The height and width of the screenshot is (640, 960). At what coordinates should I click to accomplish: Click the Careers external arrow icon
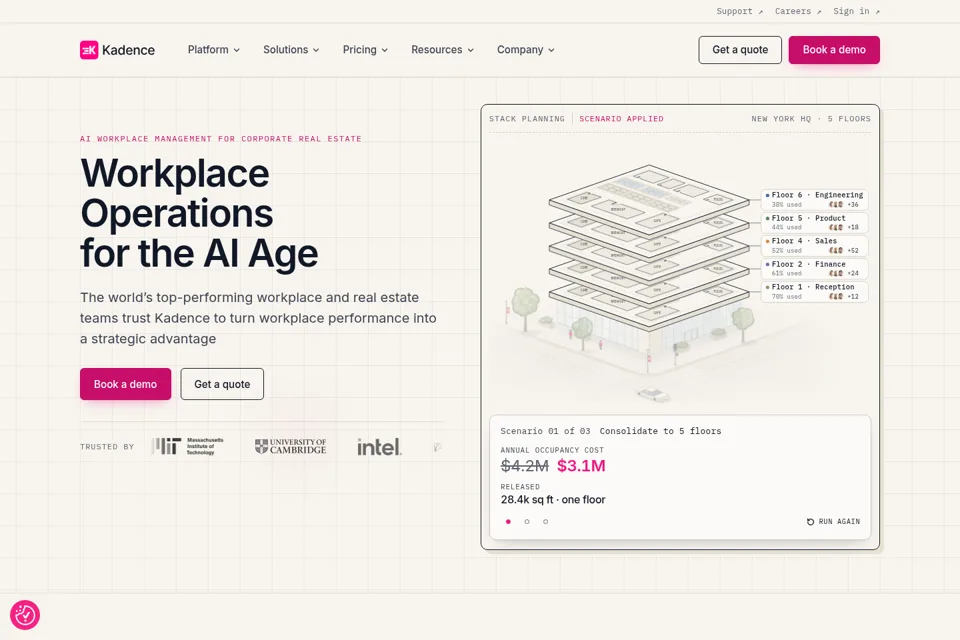pos(819,12)
